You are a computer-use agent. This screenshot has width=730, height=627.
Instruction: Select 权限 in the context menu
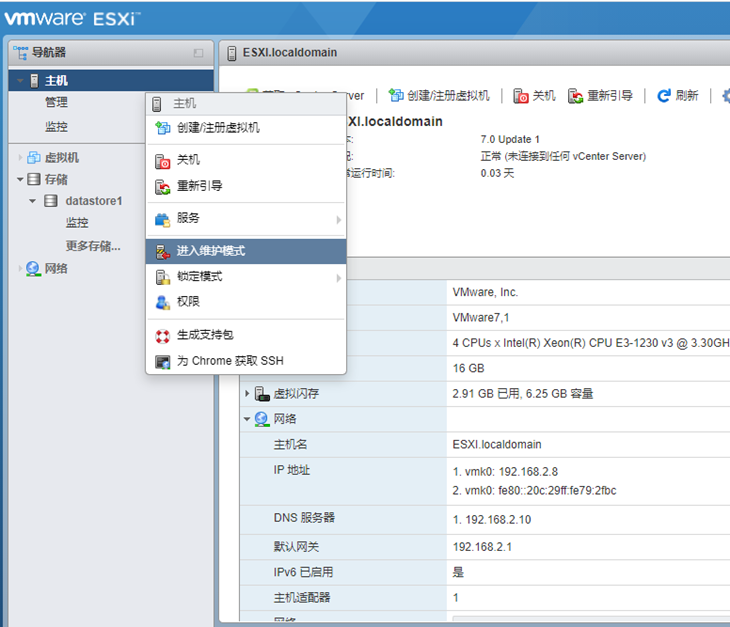pyautogui.click(x=246, y=302)
